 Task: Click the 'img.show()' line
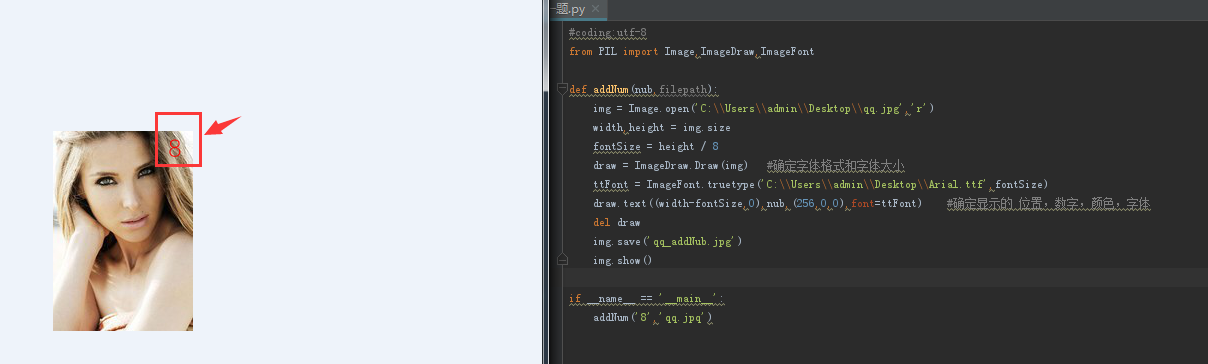(x=622, y=260)
